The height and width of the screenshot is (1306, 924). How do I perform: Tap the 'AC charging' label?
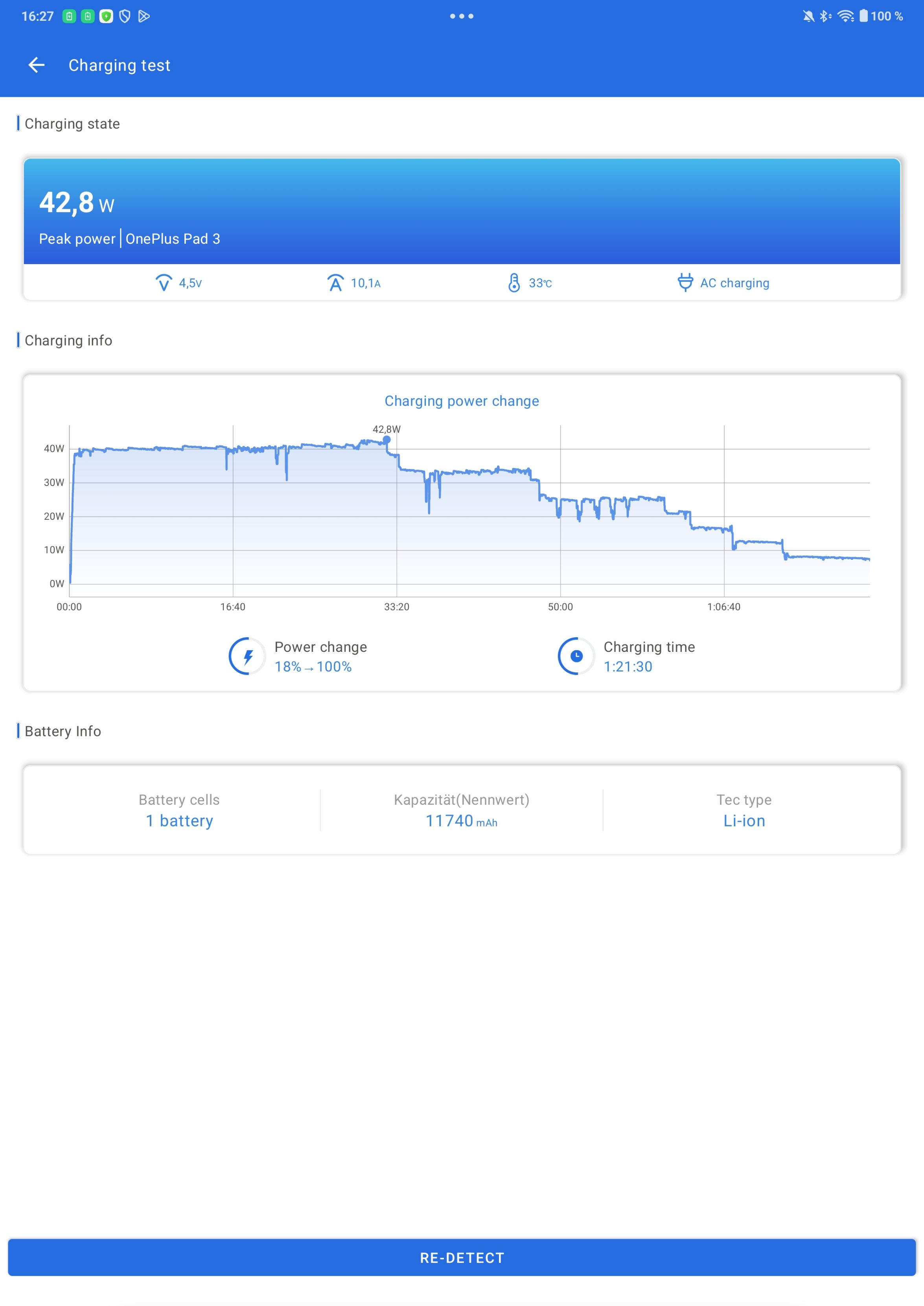734,283
